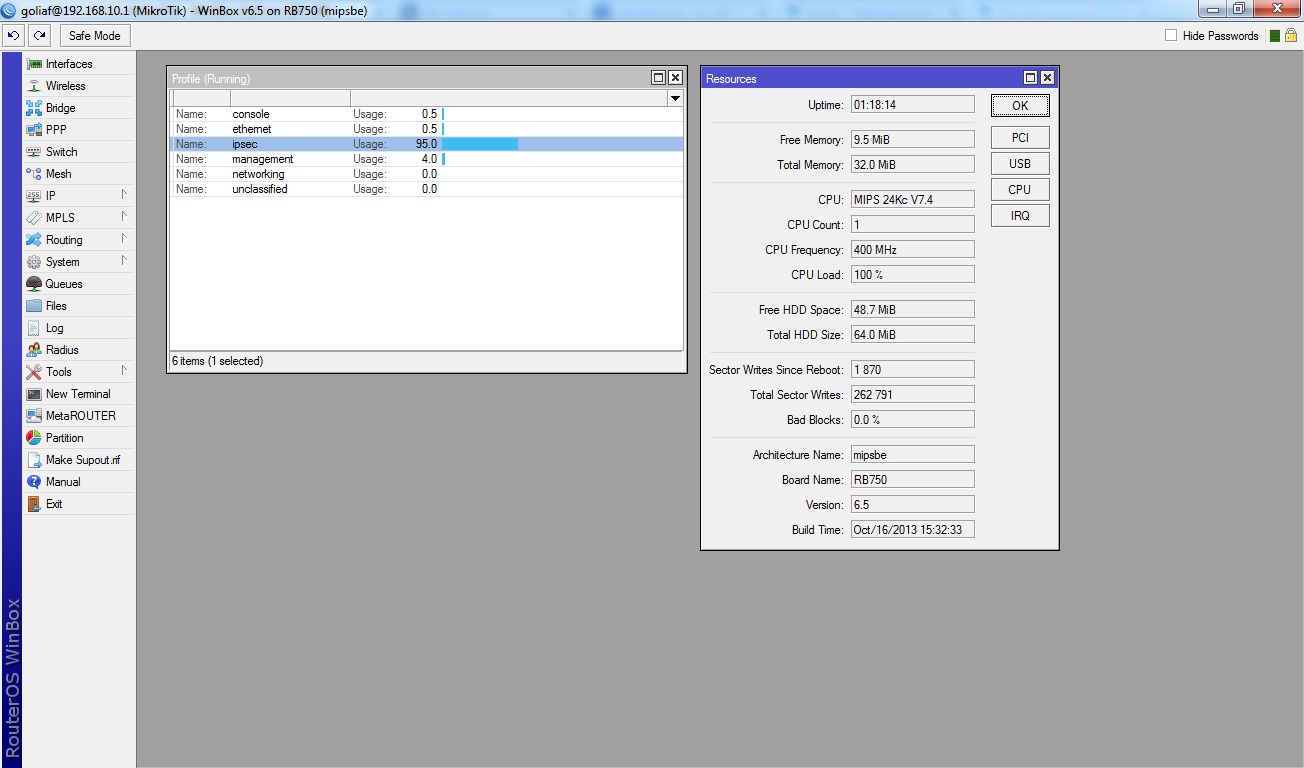1304x768 pixels.
Task: Open the Log menu label
Action: click(54, 328)
